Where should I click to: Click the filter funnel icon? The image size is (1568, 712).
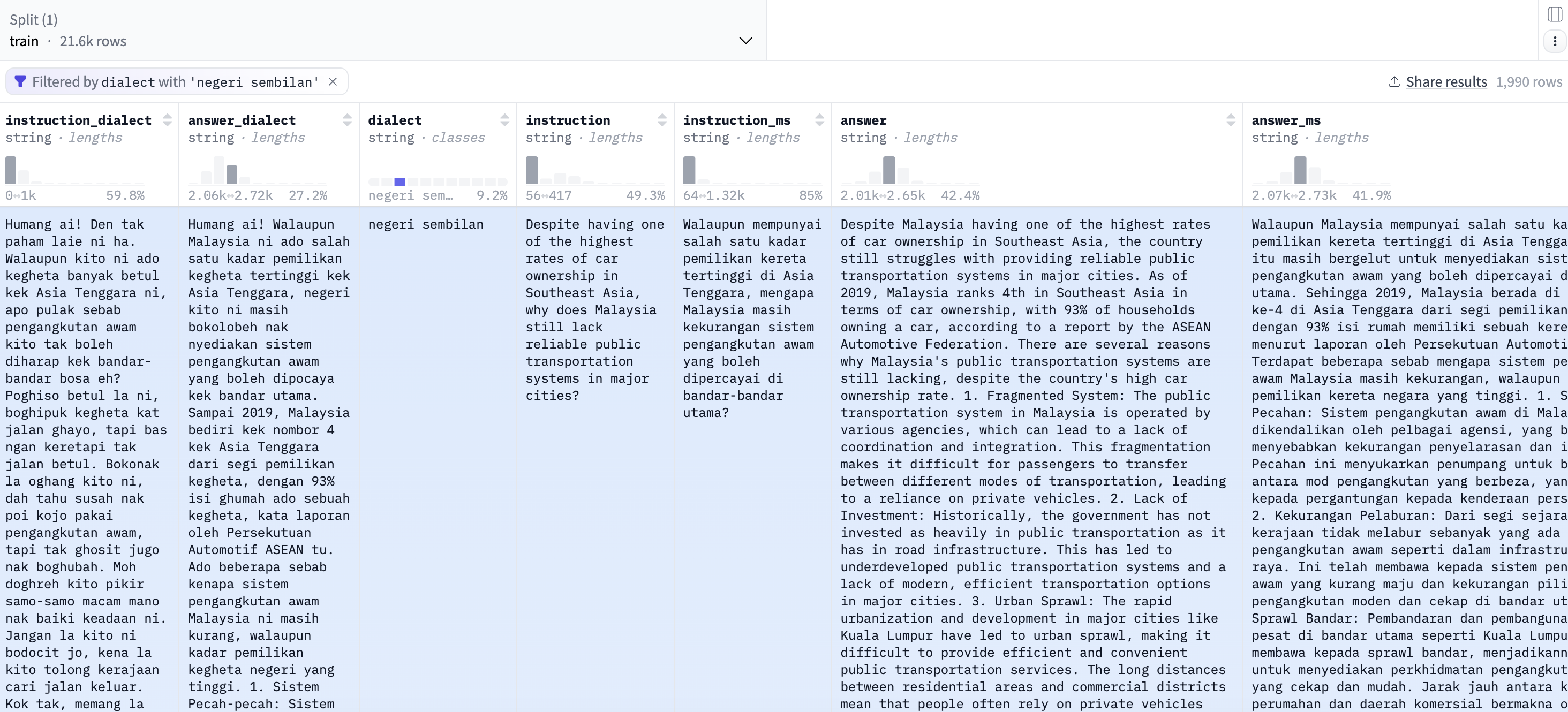click(20, 81)
